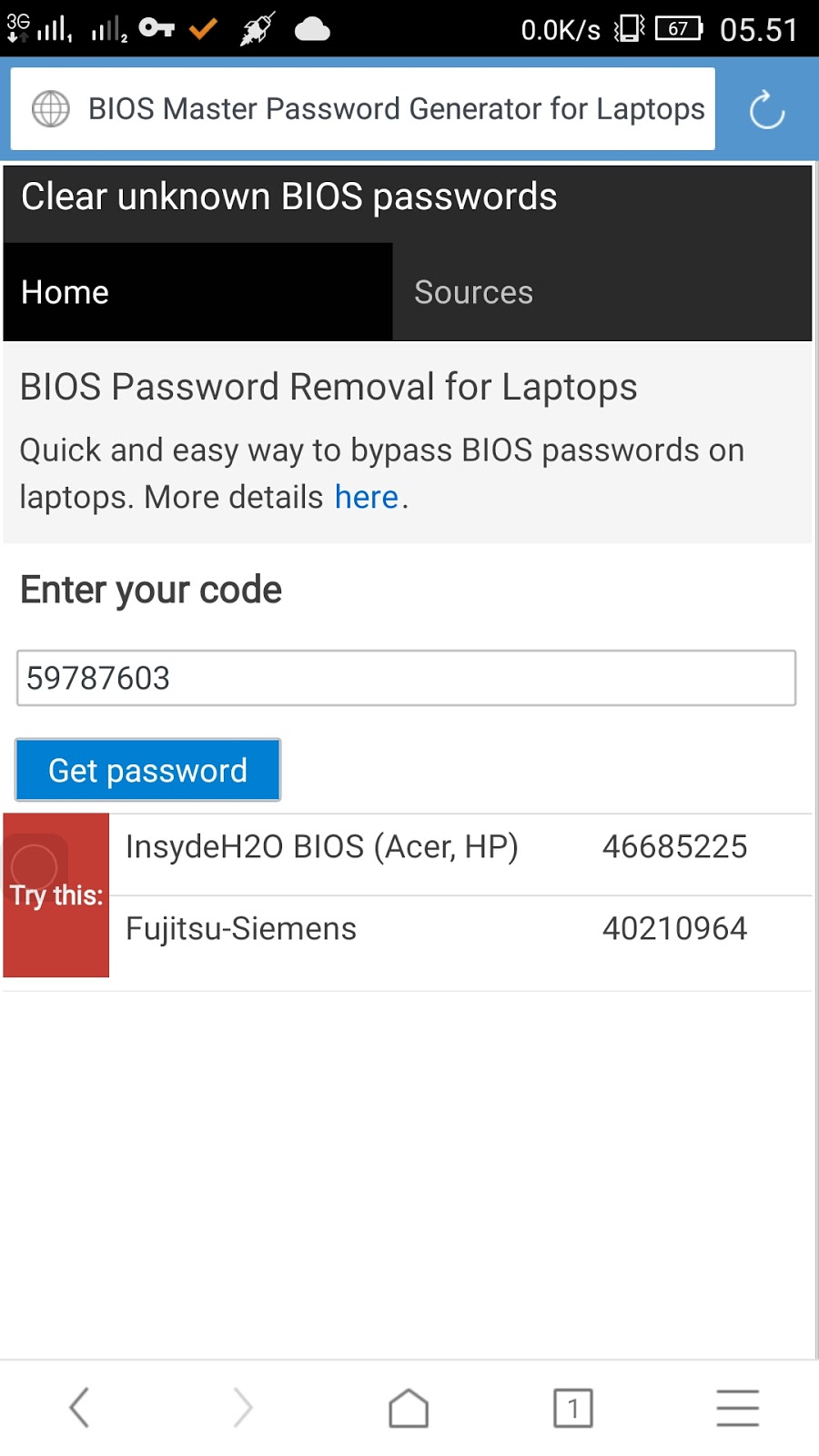Image resolution: width=819 pixels, height=1456 pixels.
Task: Open the here link for more details
Action: pos(366,497)
